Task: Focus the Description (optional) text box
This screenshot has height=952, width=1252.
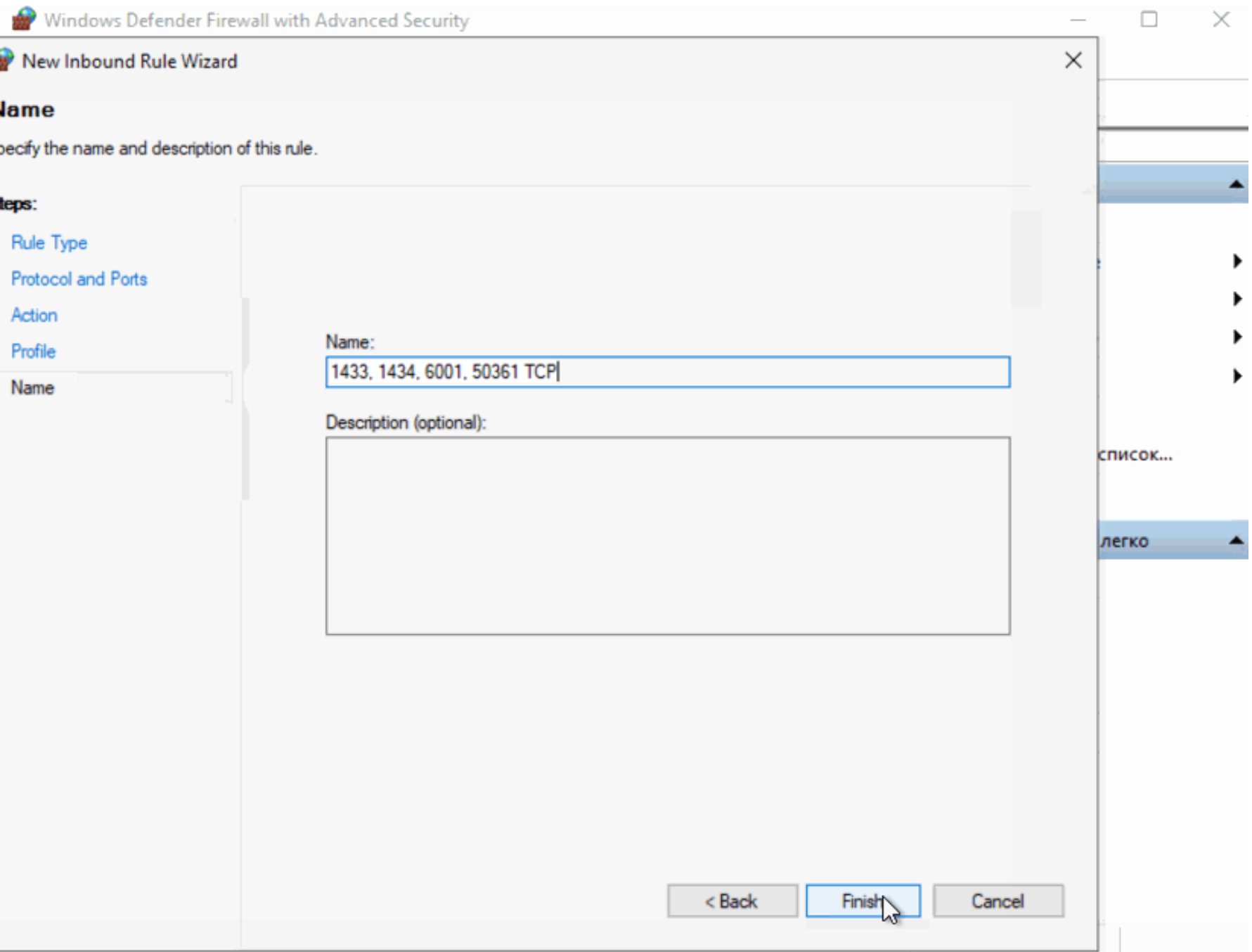Action: click(667, 536)
